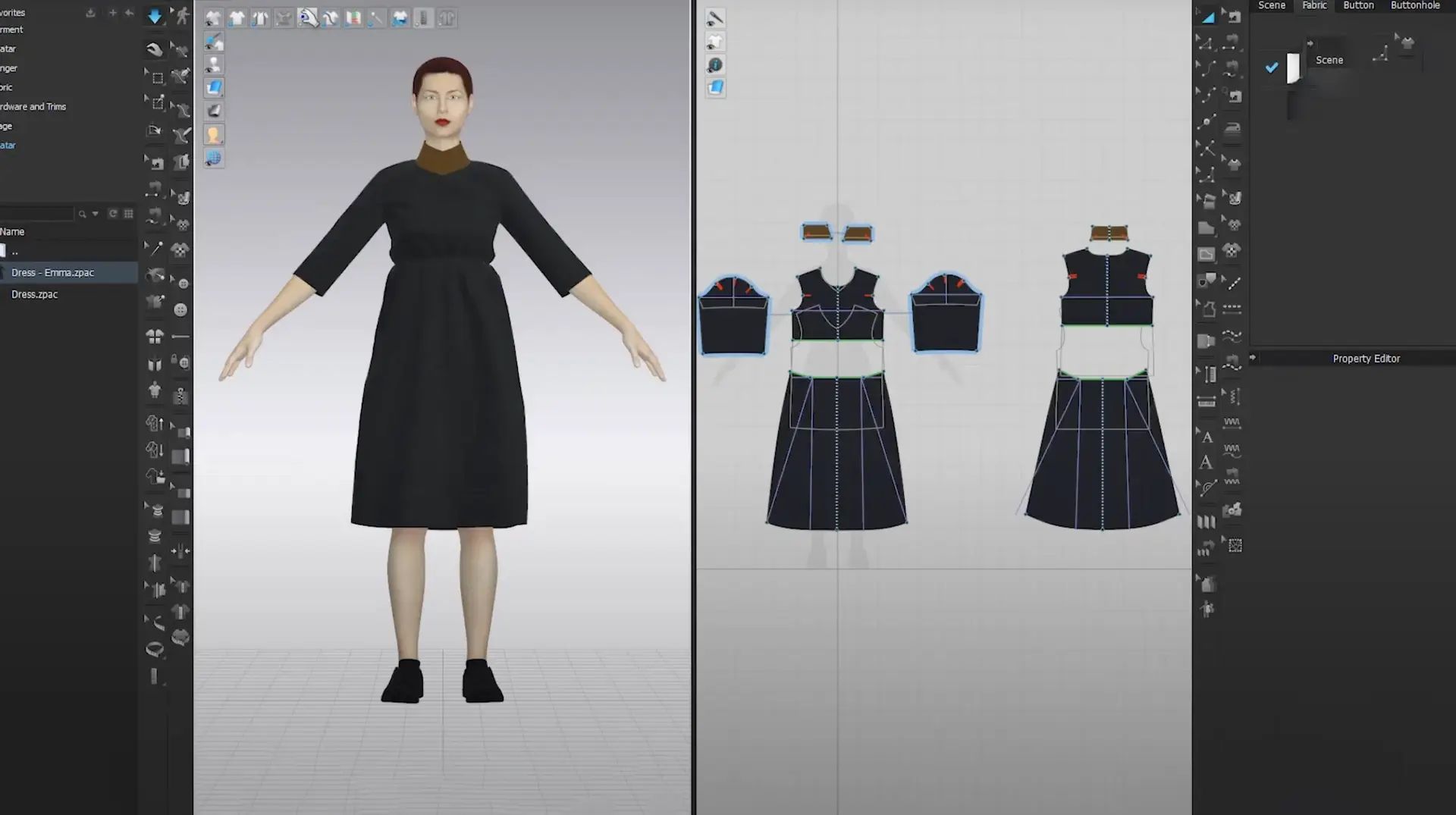Click the globe world map icon in the 3D panel
1456x815 pixels.
coord(215,158)
